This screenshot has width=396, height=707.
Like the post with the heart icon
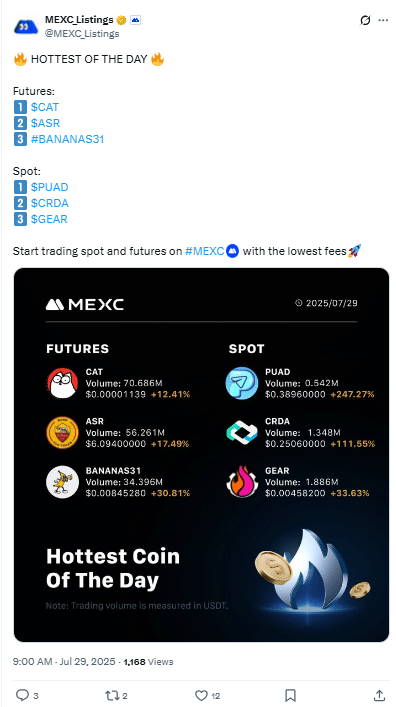click(201, 695)
